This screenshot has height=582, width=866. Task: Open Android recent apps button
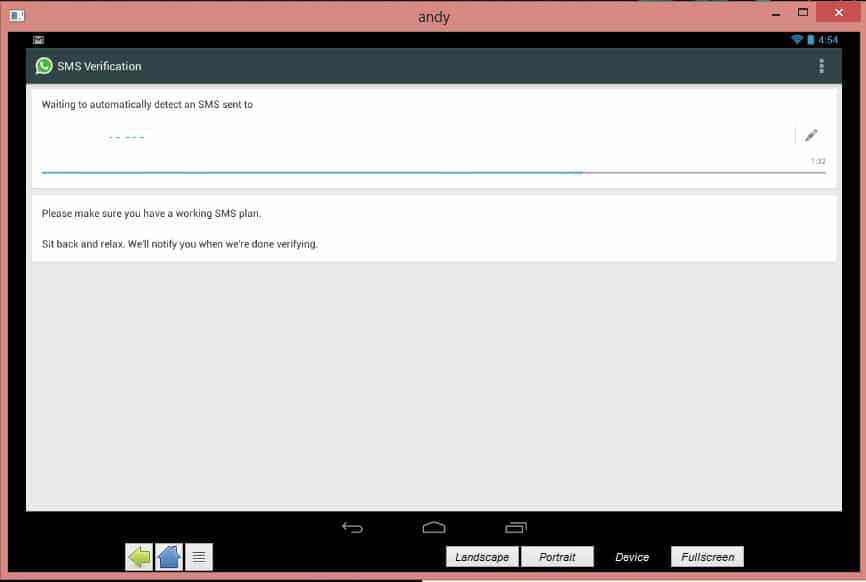point(516,528)
